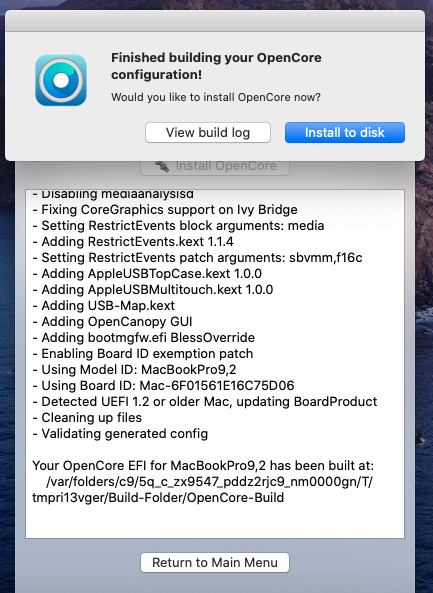Click 'Adding AppleUSBMultitouch.kext 1.0.0' line
Screen dimensions: 433x593
[x=152, y=289]
